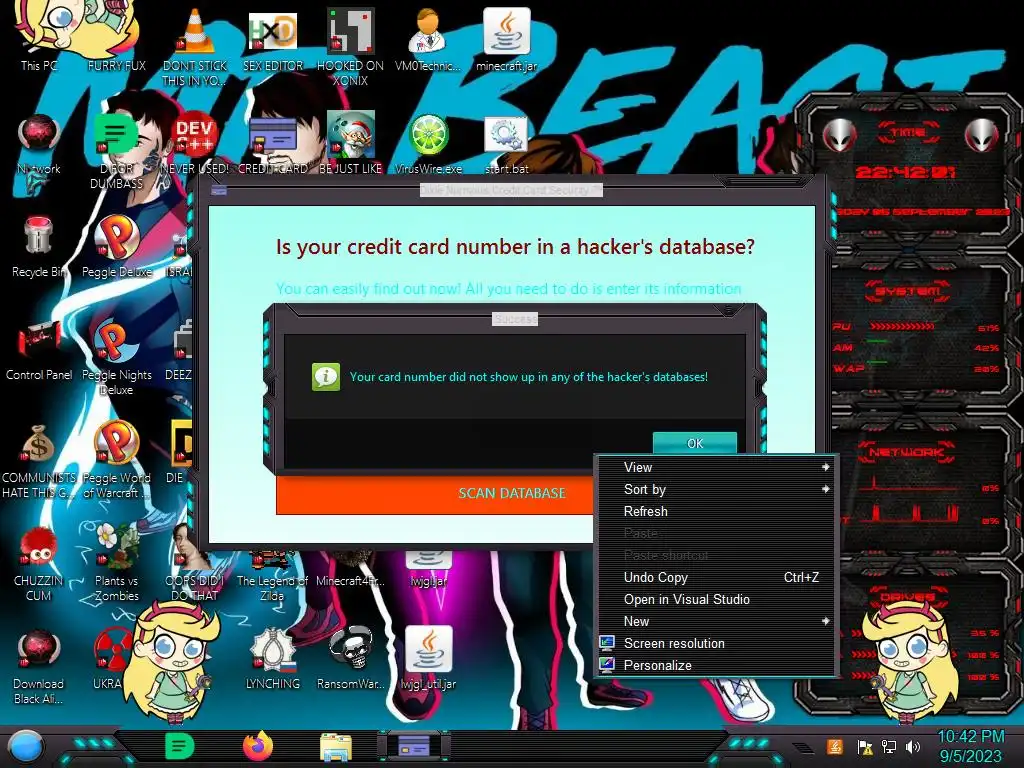Choose Open in Visual Studio
Viewport: 1024px width, 768px height.
(716, 600)
